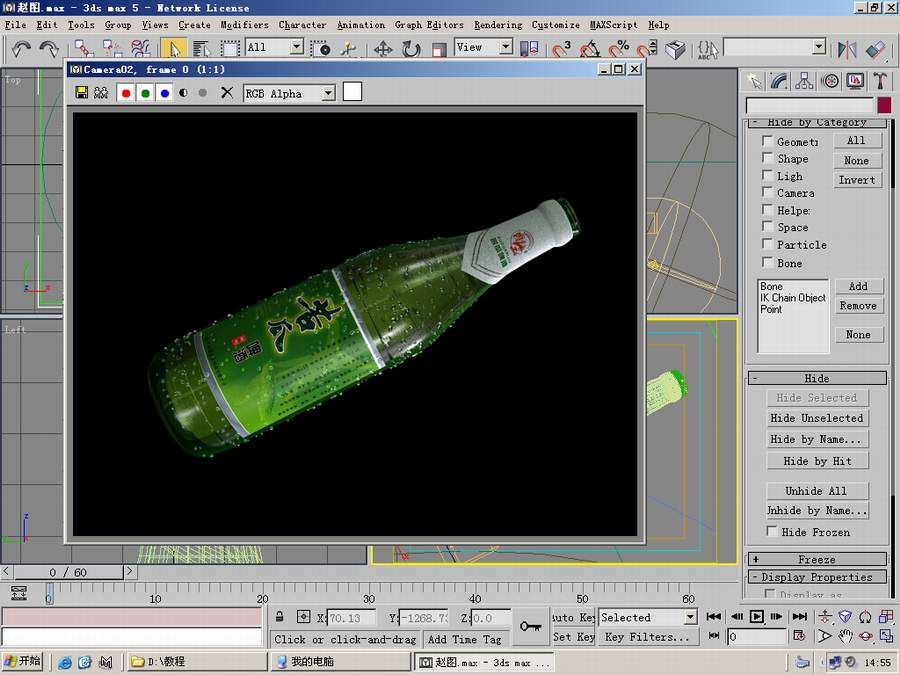Activate the Select Object arrow tool

pos(173,49)
